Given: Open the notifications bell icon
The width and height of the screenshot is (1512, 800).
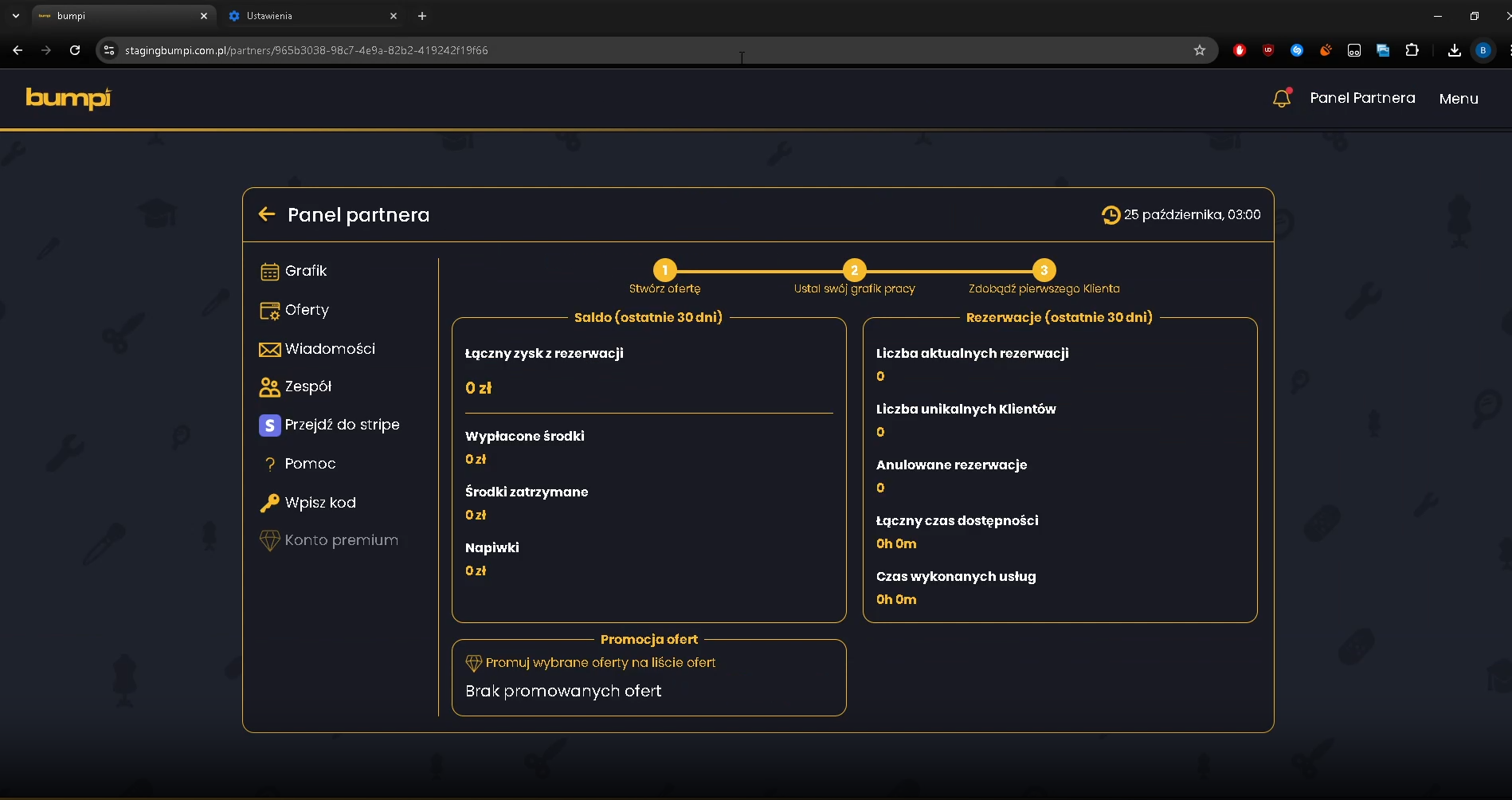Looking at the screenshot, I should [1281, 98].
